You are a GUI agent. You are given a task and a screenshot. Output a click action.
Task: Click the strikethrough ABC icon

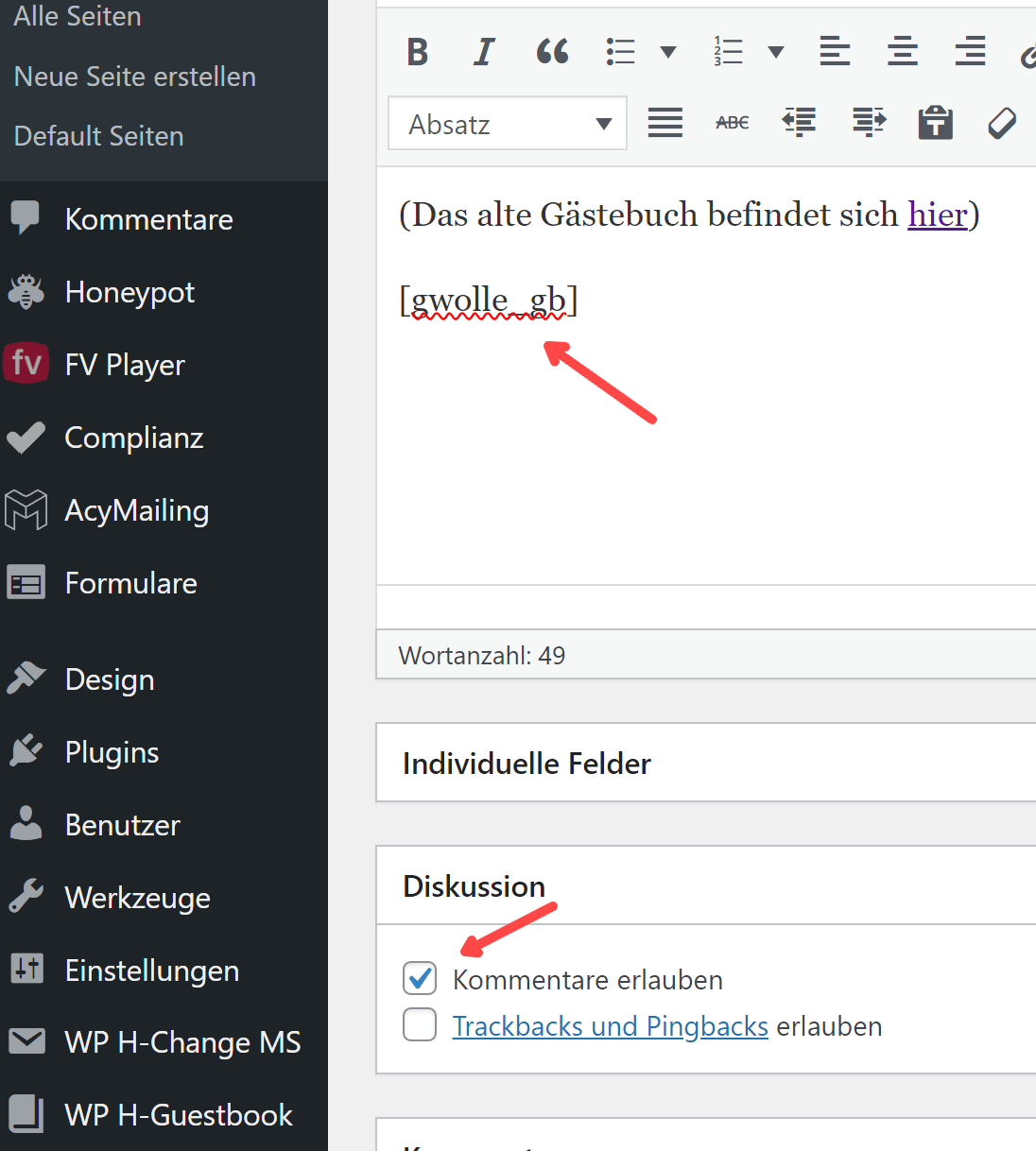[x=732, y=123]
